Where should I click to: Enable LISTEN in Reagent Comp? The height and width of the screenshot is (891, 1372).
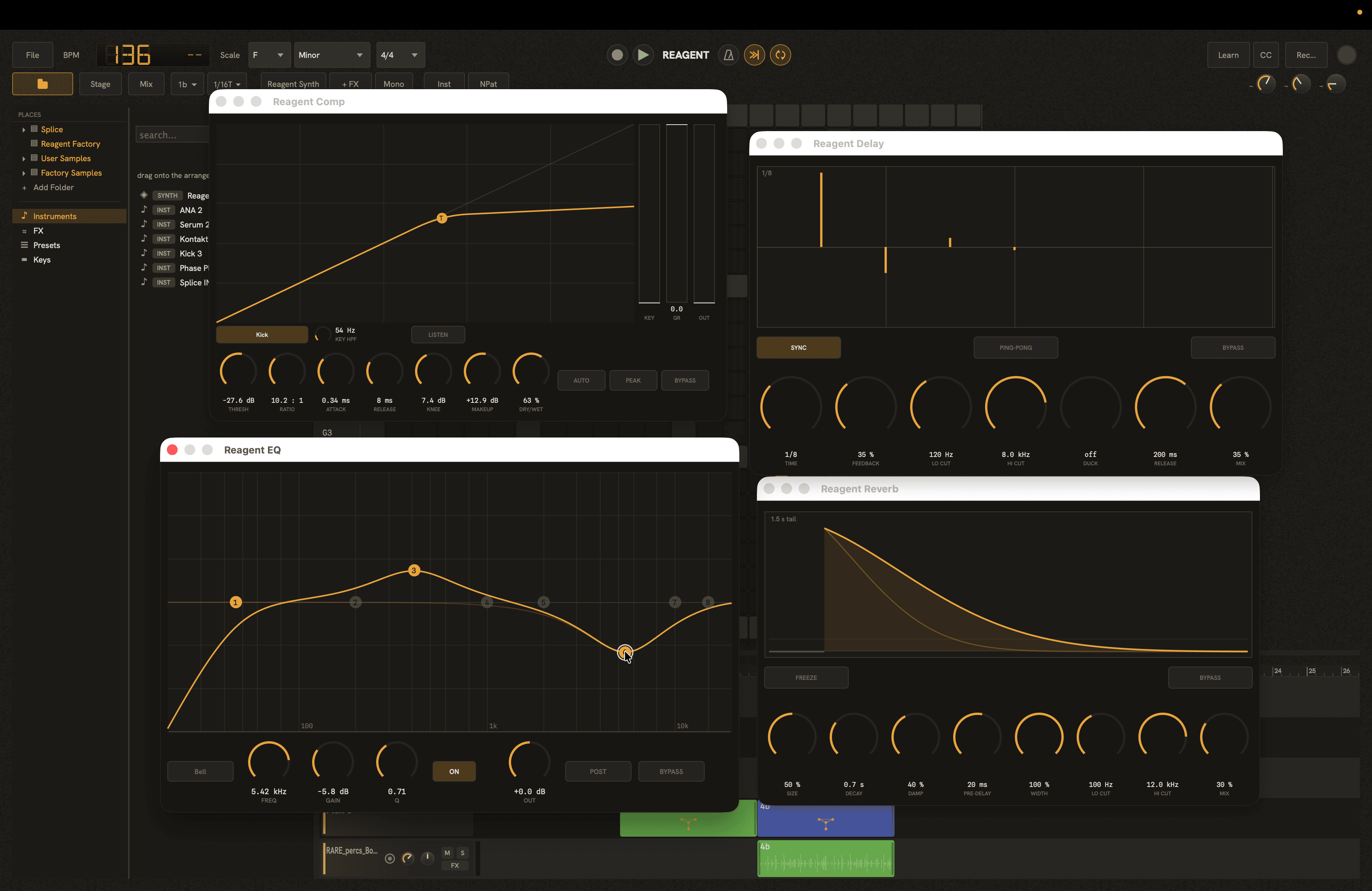438,335
